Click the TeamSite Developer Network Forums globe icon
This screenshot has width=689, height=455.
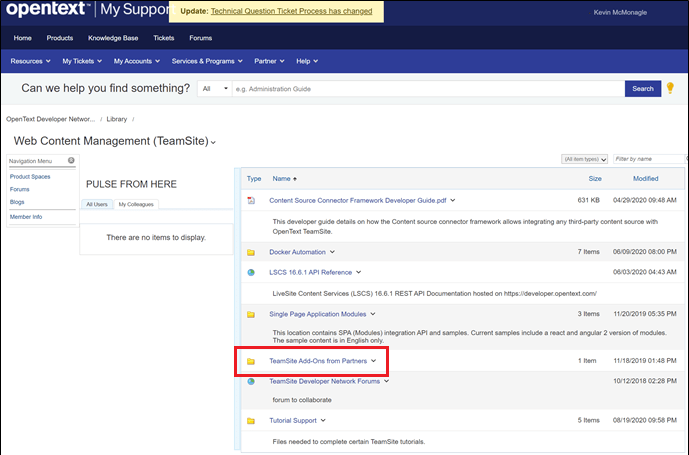click(251, 382)
